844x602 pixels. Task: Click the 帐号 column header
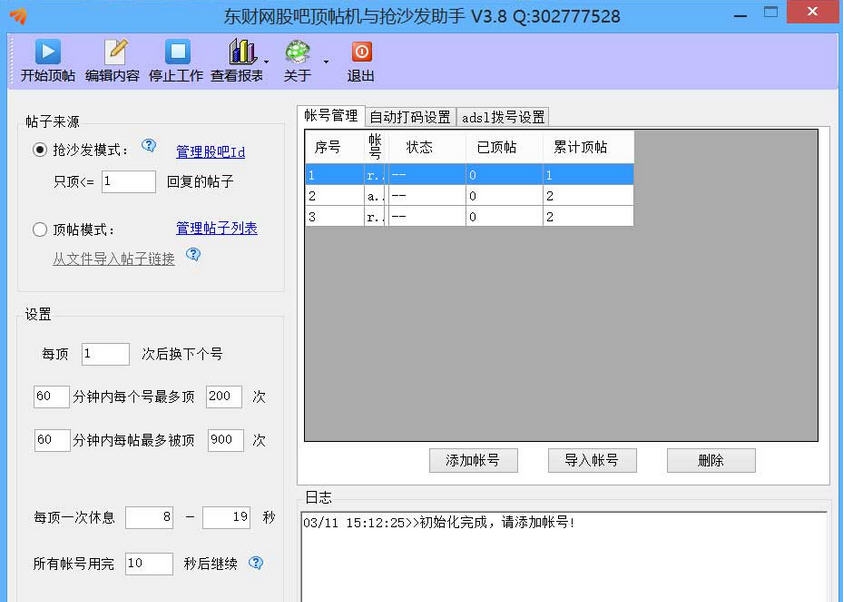pos(375,147)
